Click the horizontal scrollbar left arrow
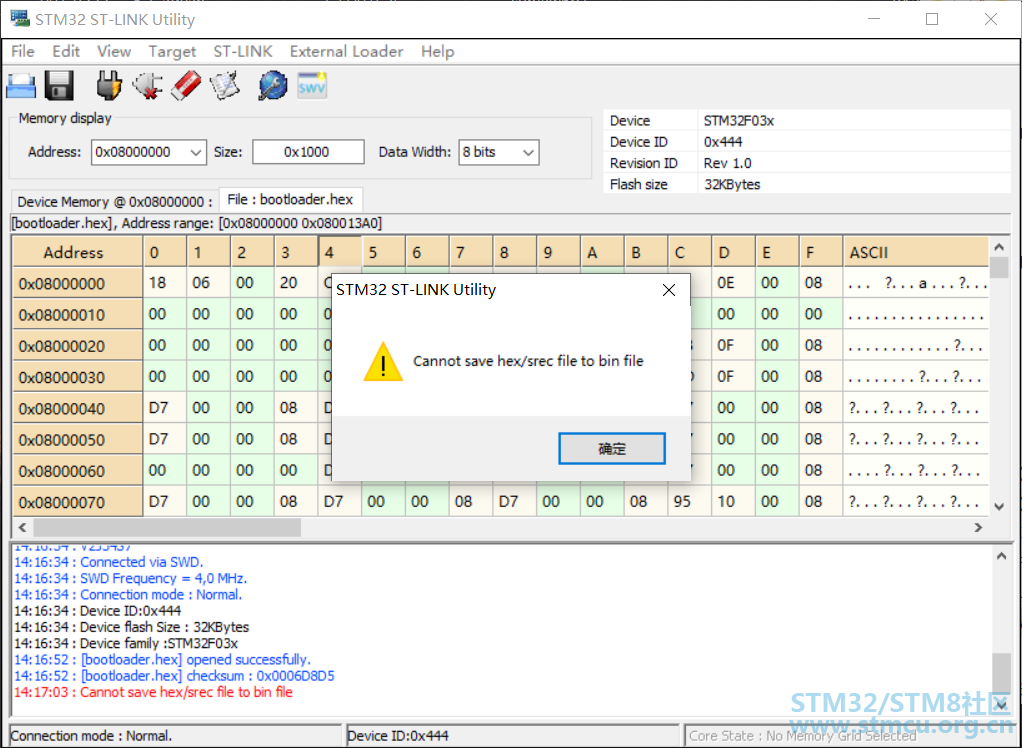The image size is (1022, 748). pyautogui.click(x=23, y=527)
